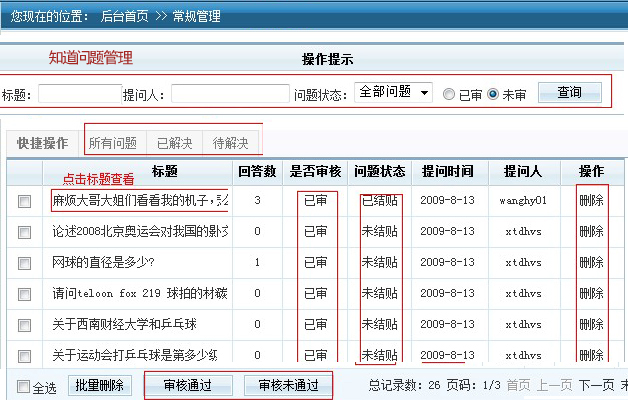628x400 pixels.
Task: Choose the 未审 radio button
Action: pyautogui.click(x=493, y=94)
